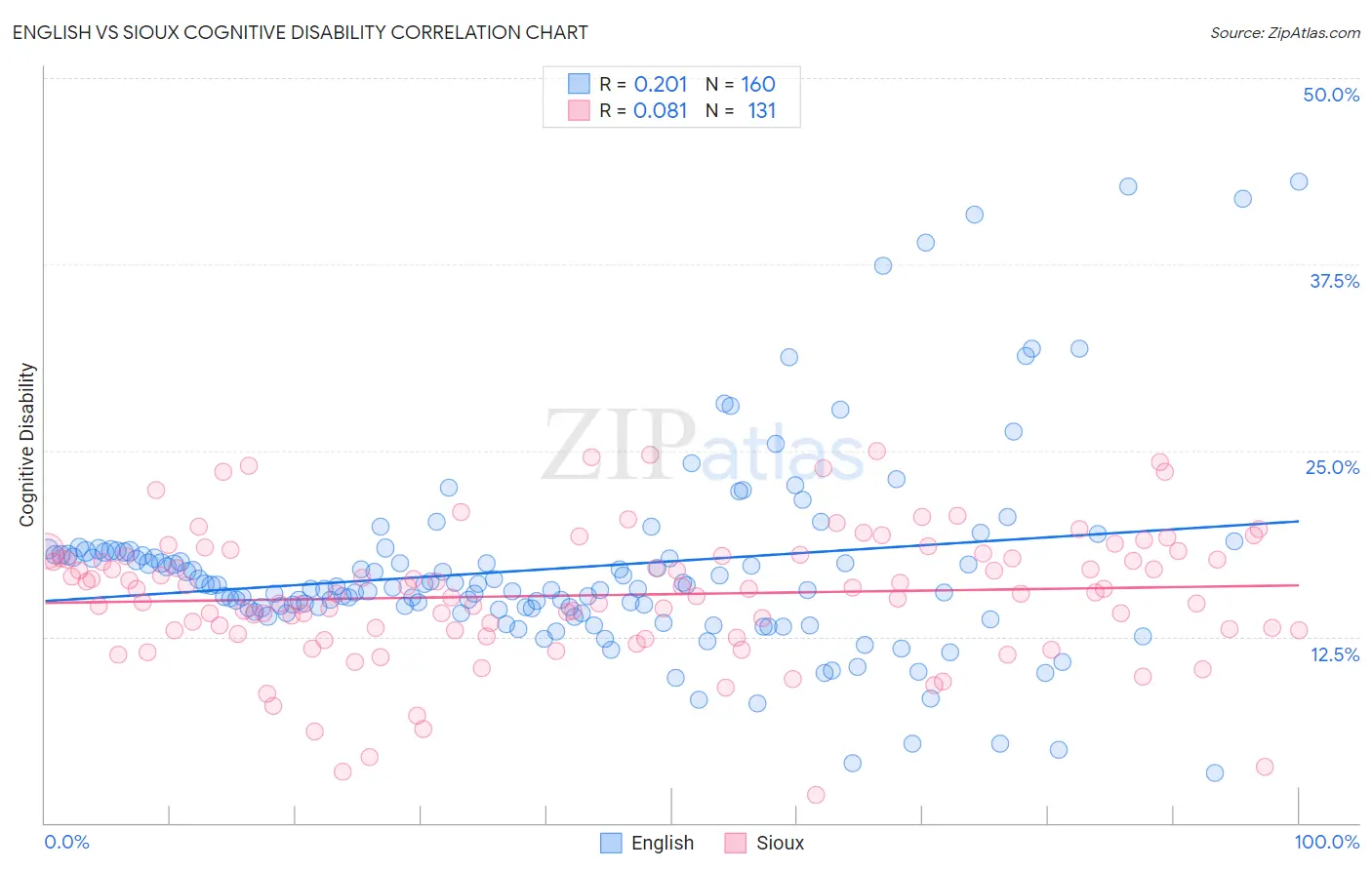The image size is (1372, 870).
Task: Click the ZIPatlas watermark in chart center
Action: coord(703,447)
